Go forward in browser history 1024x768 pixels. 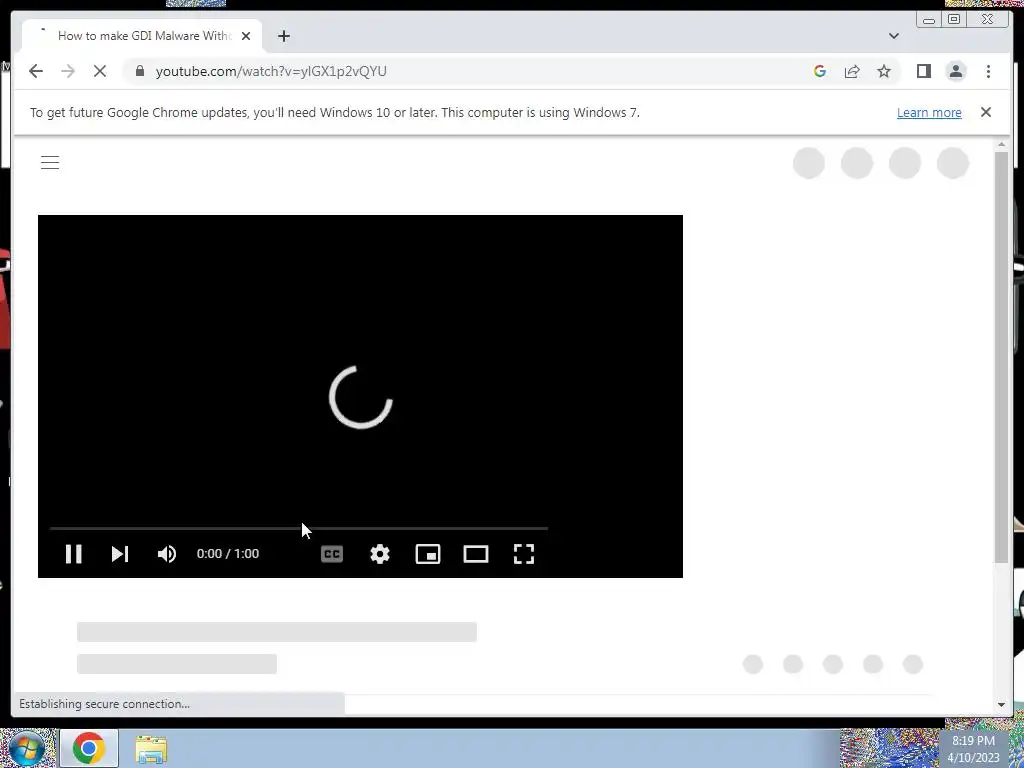[x=68, y=71]
